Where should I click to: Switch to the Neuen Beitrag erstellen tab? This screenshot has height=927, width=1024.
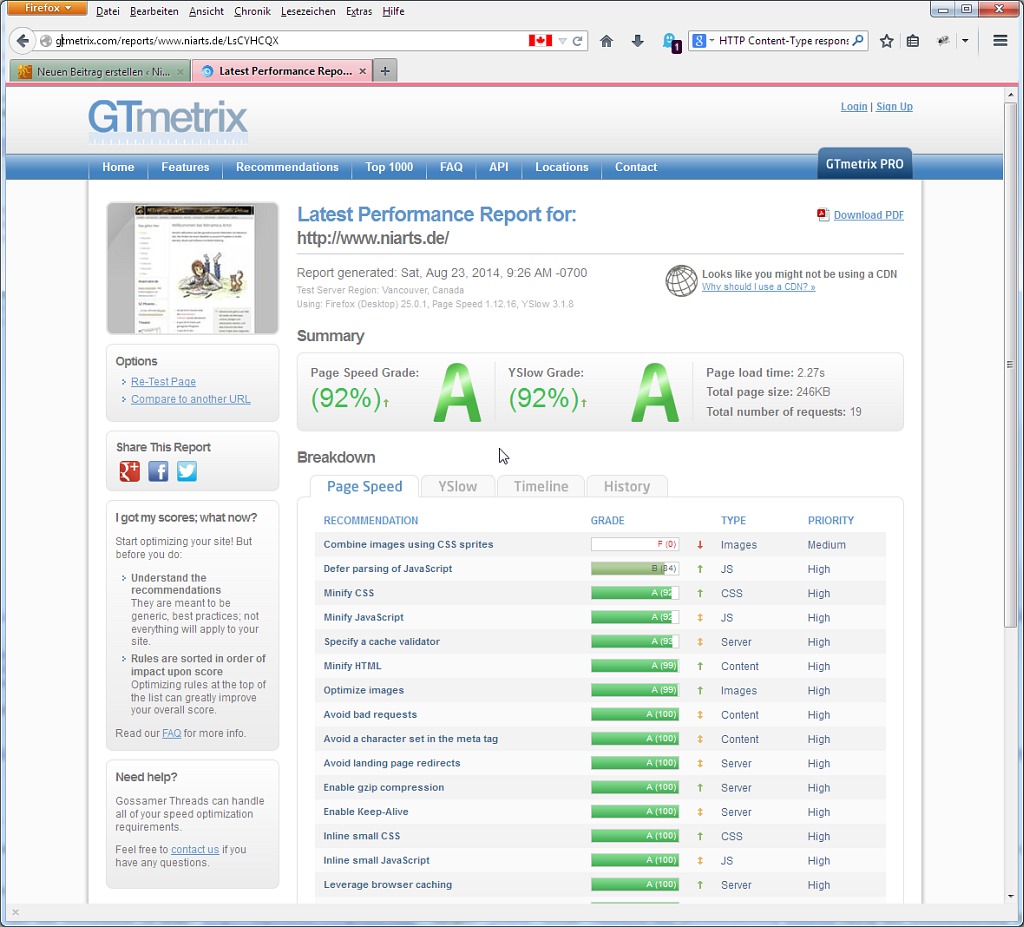click(x=100, y=71)
